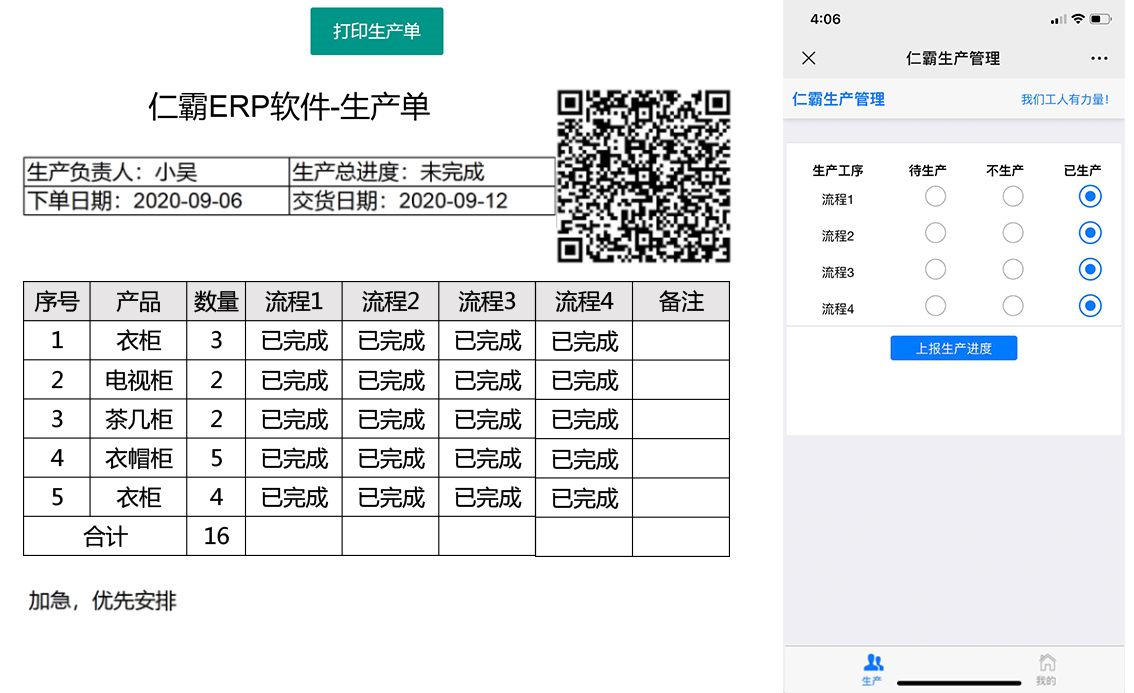Click 衣柜 in row 5
The image size is (1134, 693).
138,497
